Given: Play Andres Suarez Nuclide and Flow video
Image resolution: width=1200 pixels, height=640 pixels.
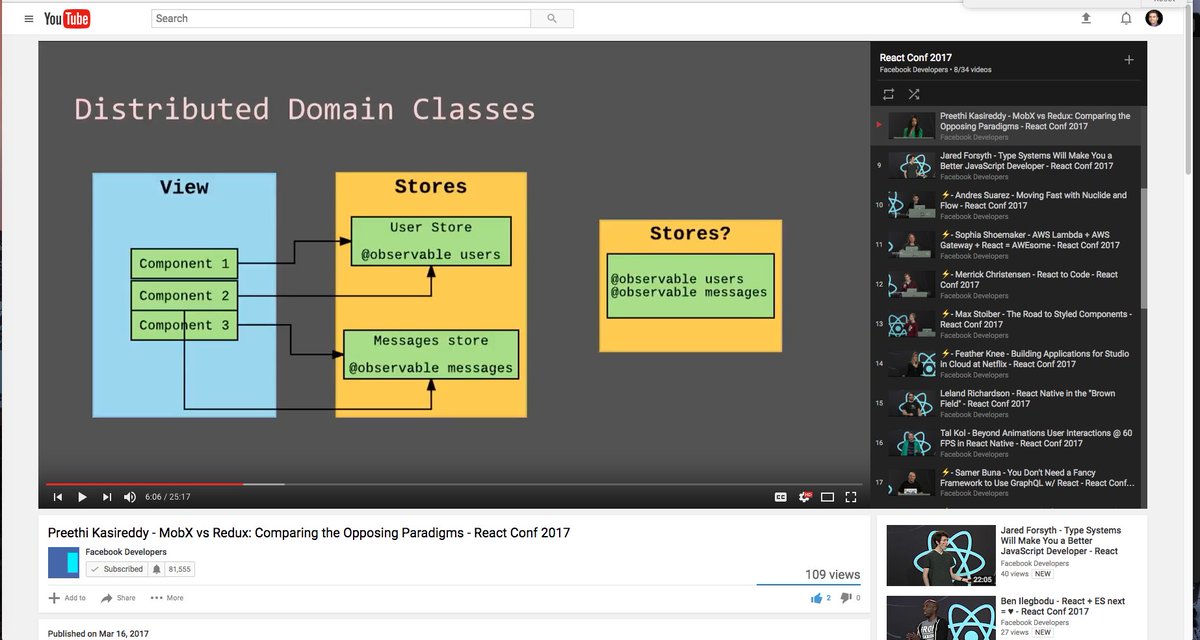Looking at the screenshot, I should 1007,205.
